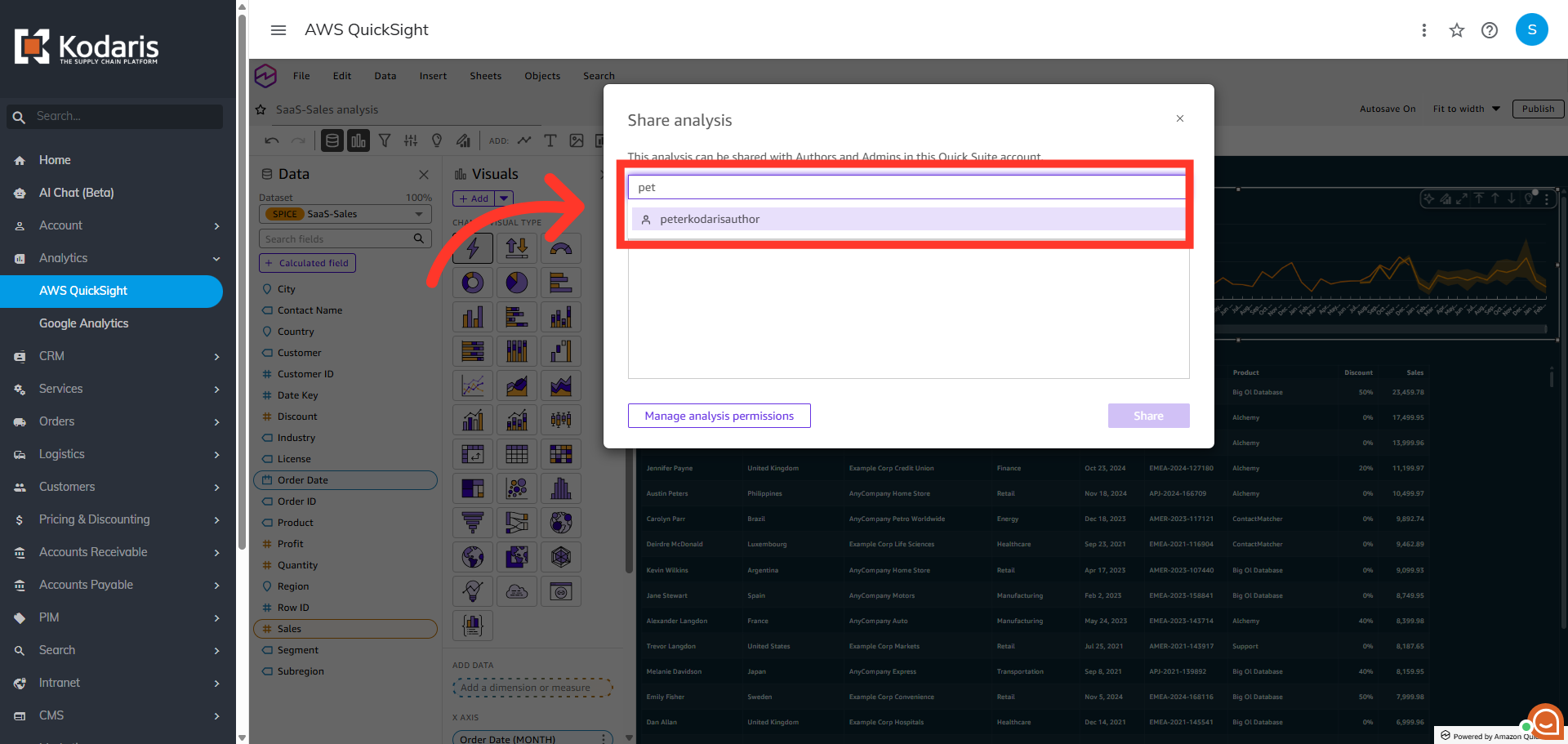The image size is (1568, 744).
Task: Select the line chart visual type
Action: (473, 385)
